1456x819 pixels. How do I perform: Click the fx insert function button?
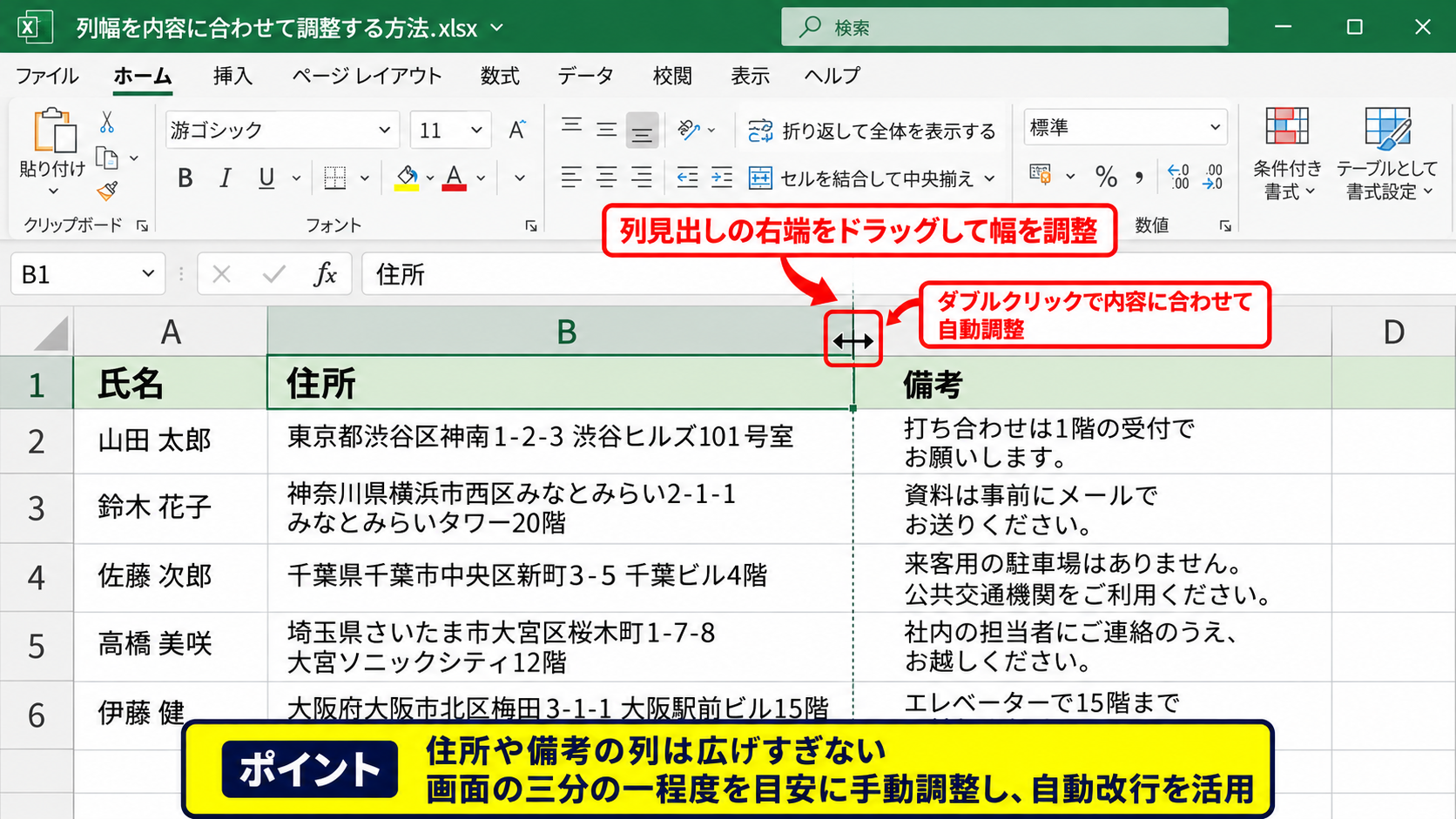click(325, 274)
